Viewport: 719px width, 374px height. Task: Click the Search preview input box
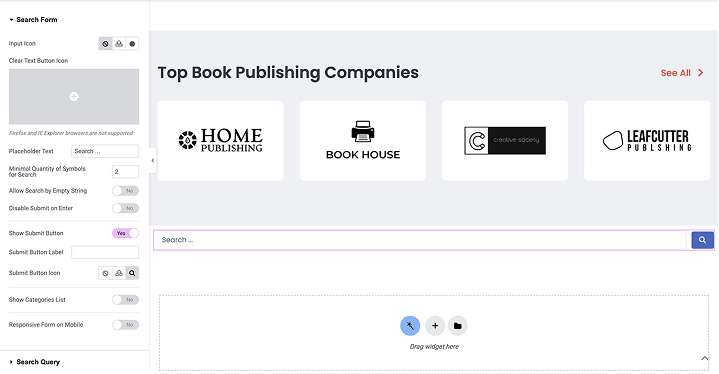coord(420,240)
